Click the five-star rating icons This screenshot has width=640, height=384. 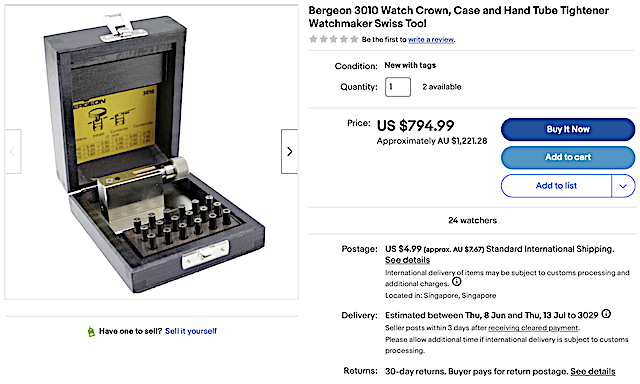[x=334, y=39]
